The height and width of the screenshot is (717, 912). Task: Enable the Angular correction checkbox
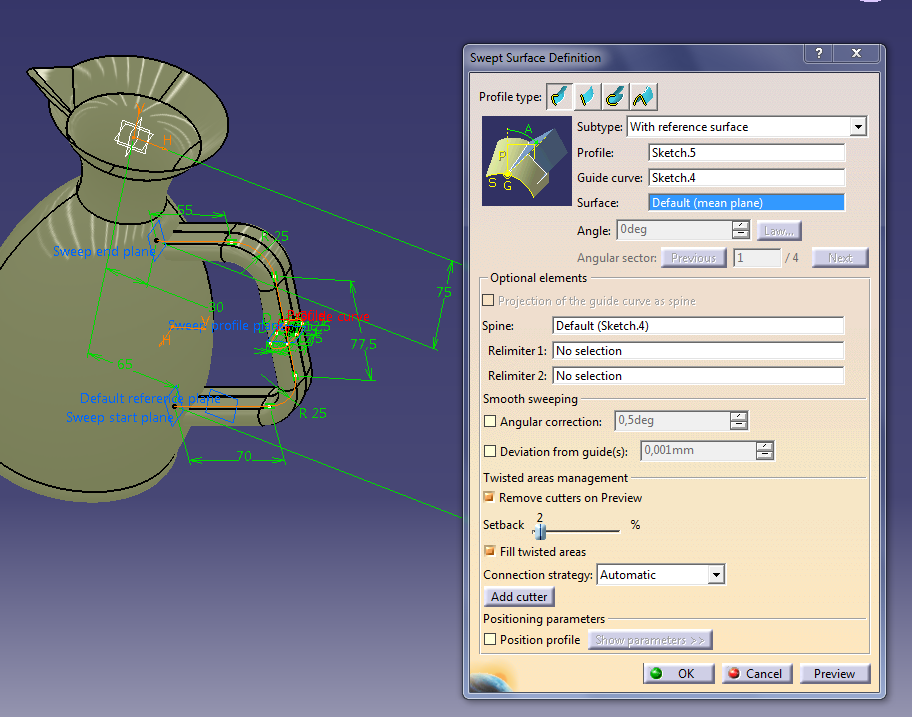coord(489,420)
